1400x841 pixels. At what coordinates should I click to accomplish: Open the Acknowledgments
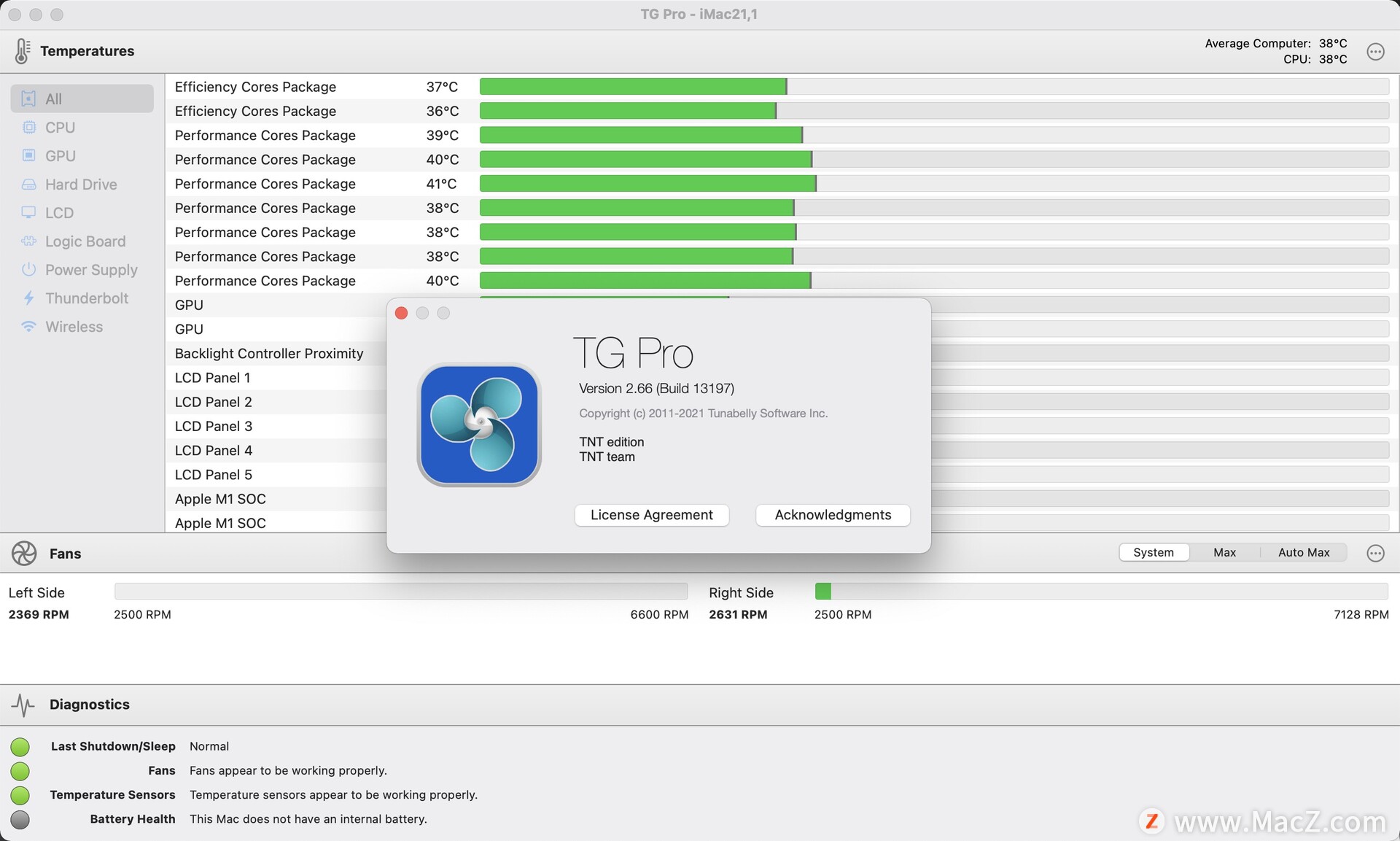tap(833, 515)
